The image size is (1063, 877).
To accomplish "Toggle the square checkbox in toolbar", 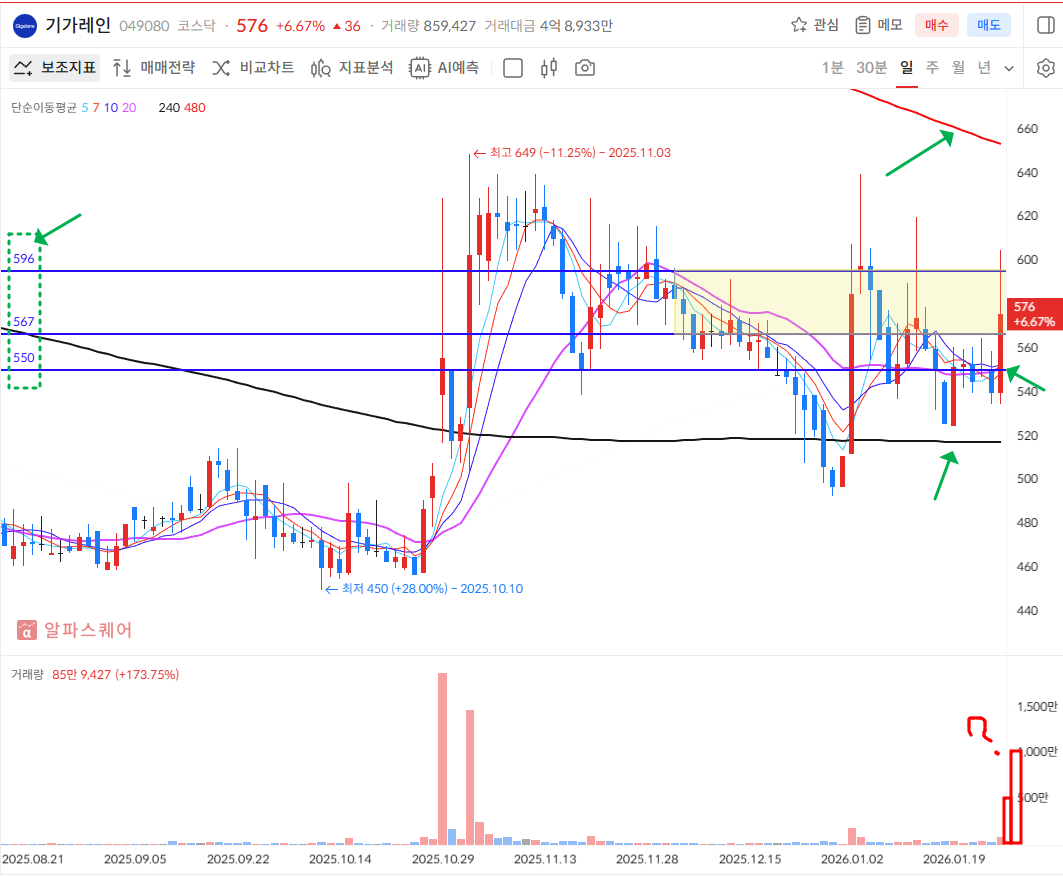I will tap(513, 68).
